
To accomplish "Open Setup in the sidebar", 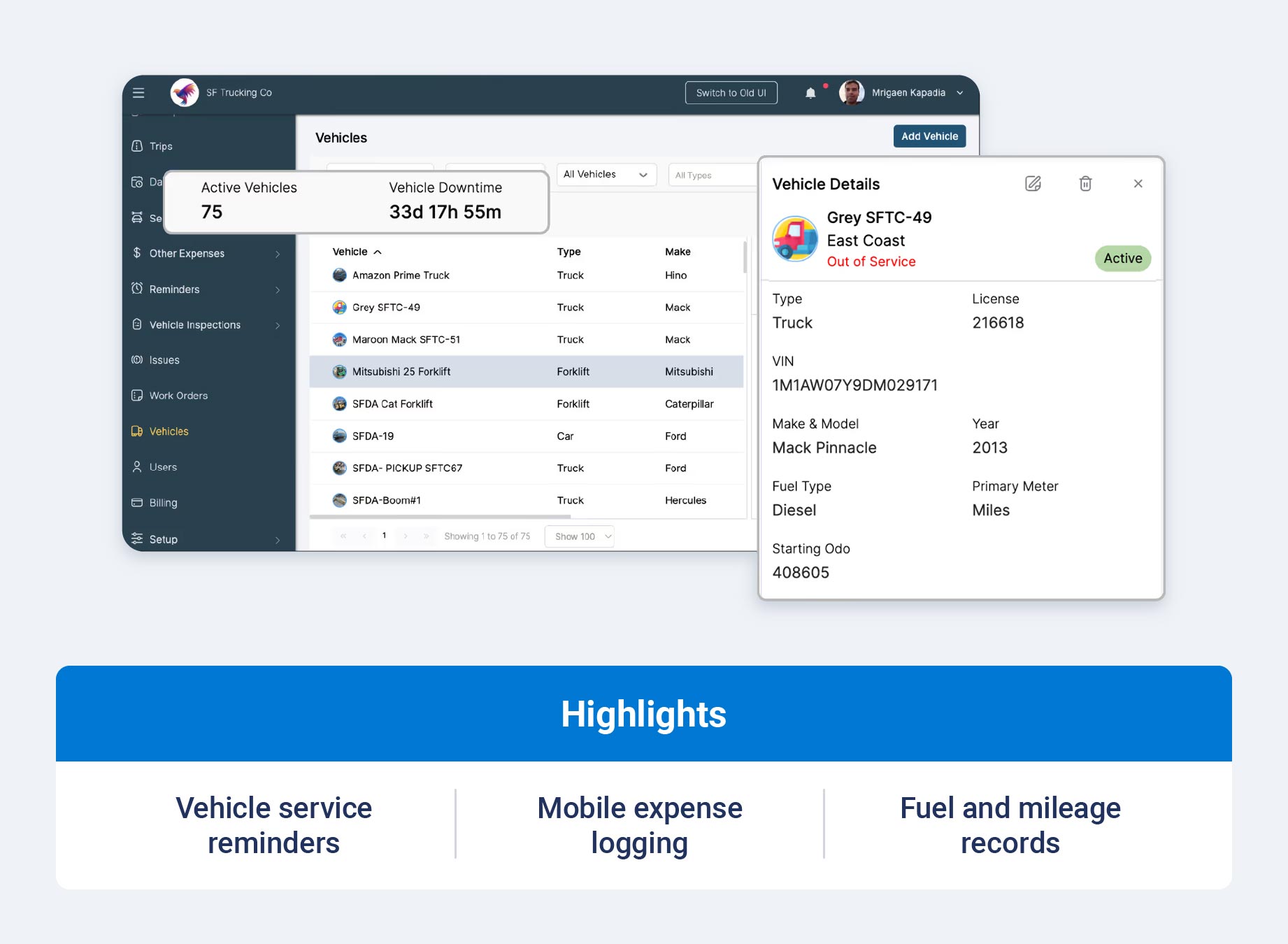I will click(163, 539).
